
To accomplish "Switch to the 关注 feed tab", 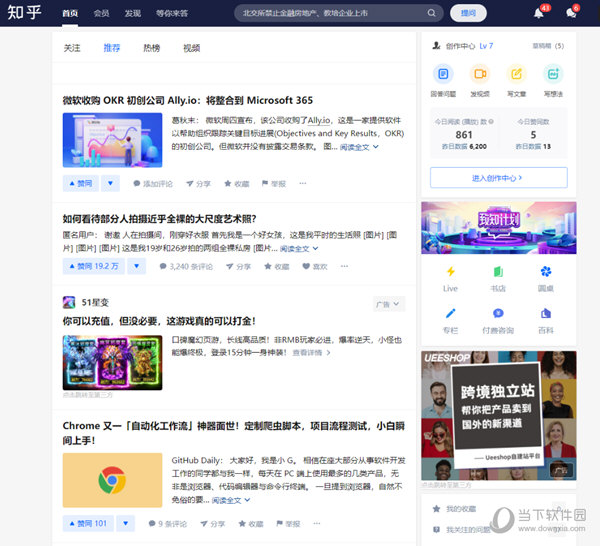I will pyautogui.click(x=72, y=48).
